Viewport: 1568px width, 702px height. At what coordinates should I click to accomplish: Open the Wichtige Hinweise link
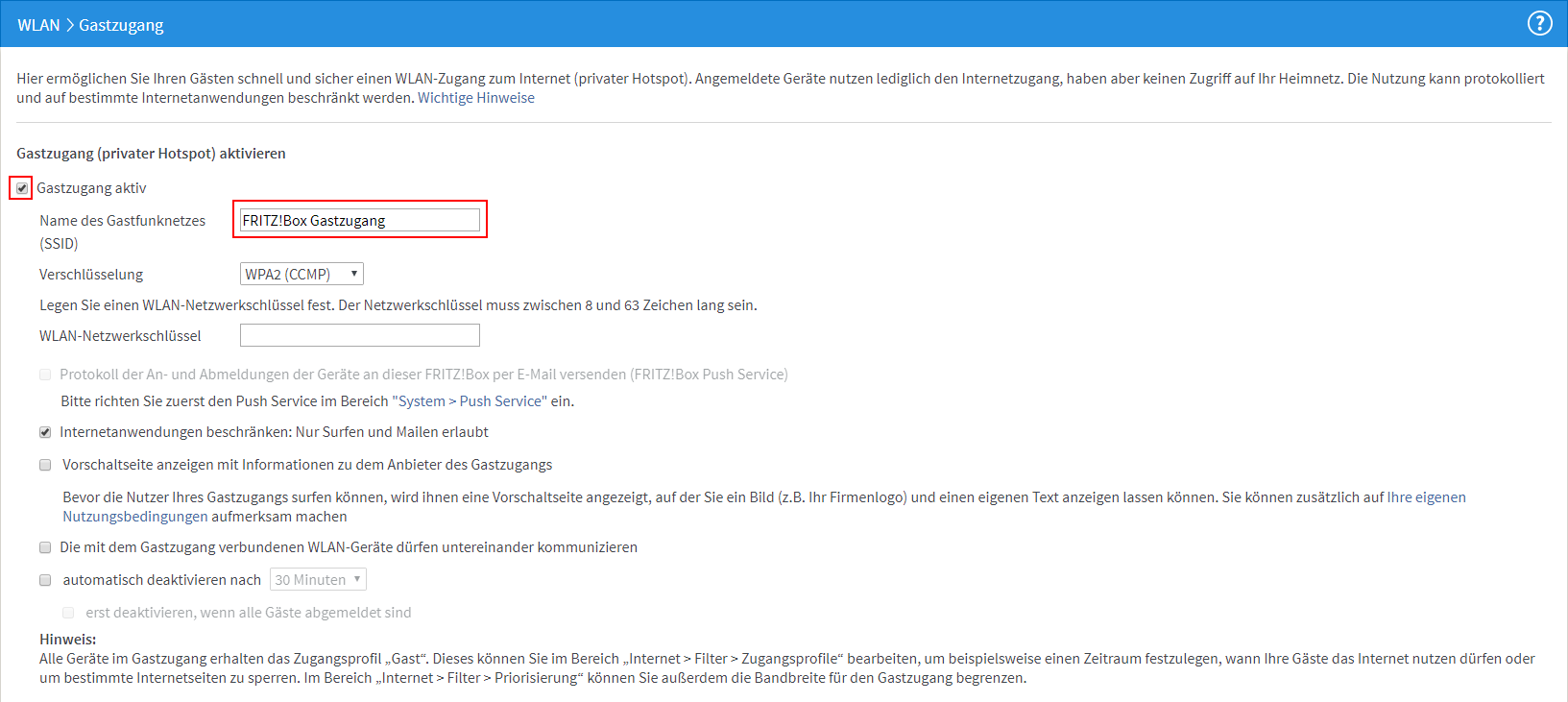coord(476,98)
